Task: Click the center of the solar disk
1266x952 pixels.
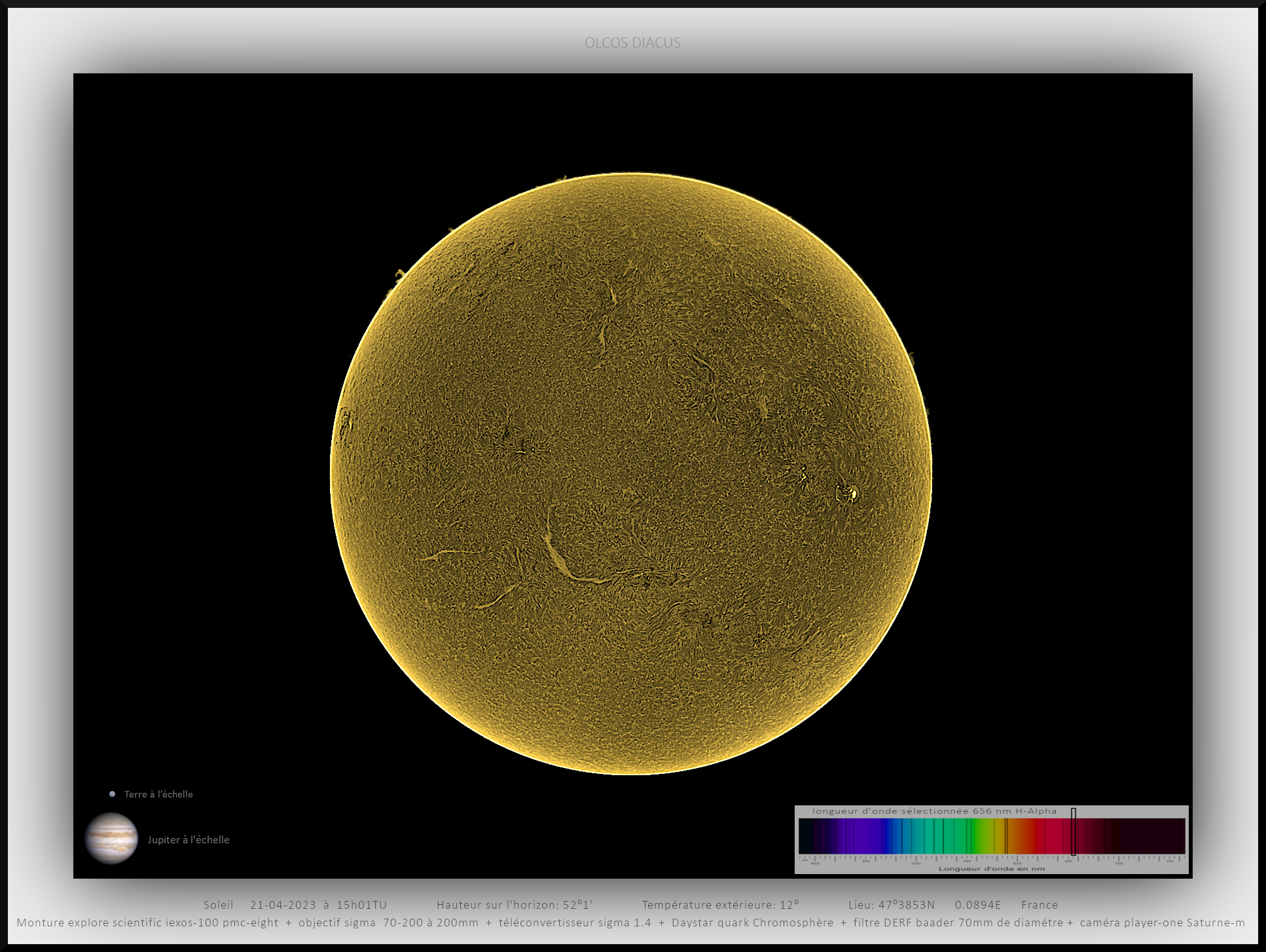Action: click(631, 473)
